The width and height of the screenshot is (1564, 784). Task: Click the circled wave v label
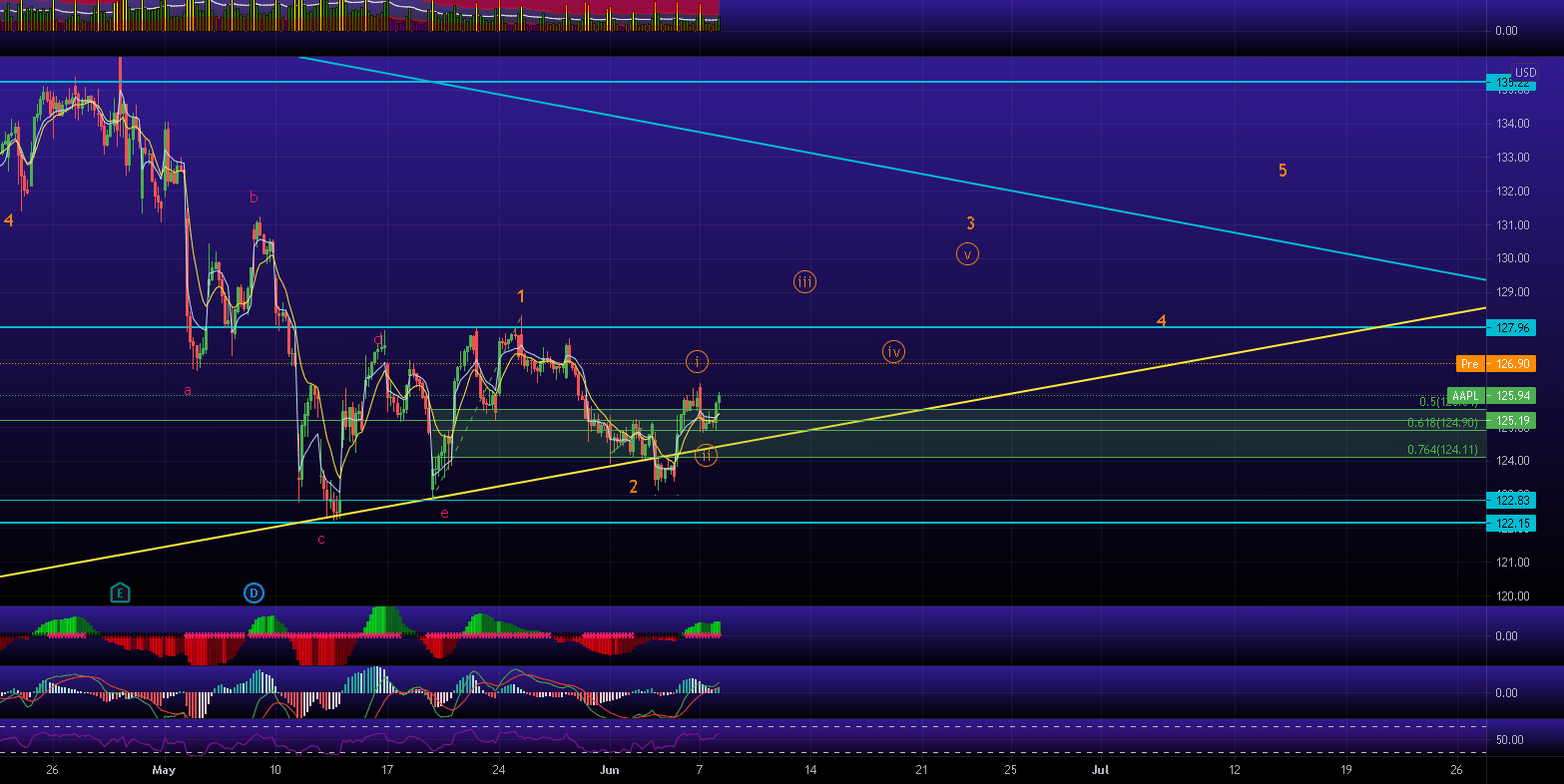pyautogui.click(x=967, y=254)
